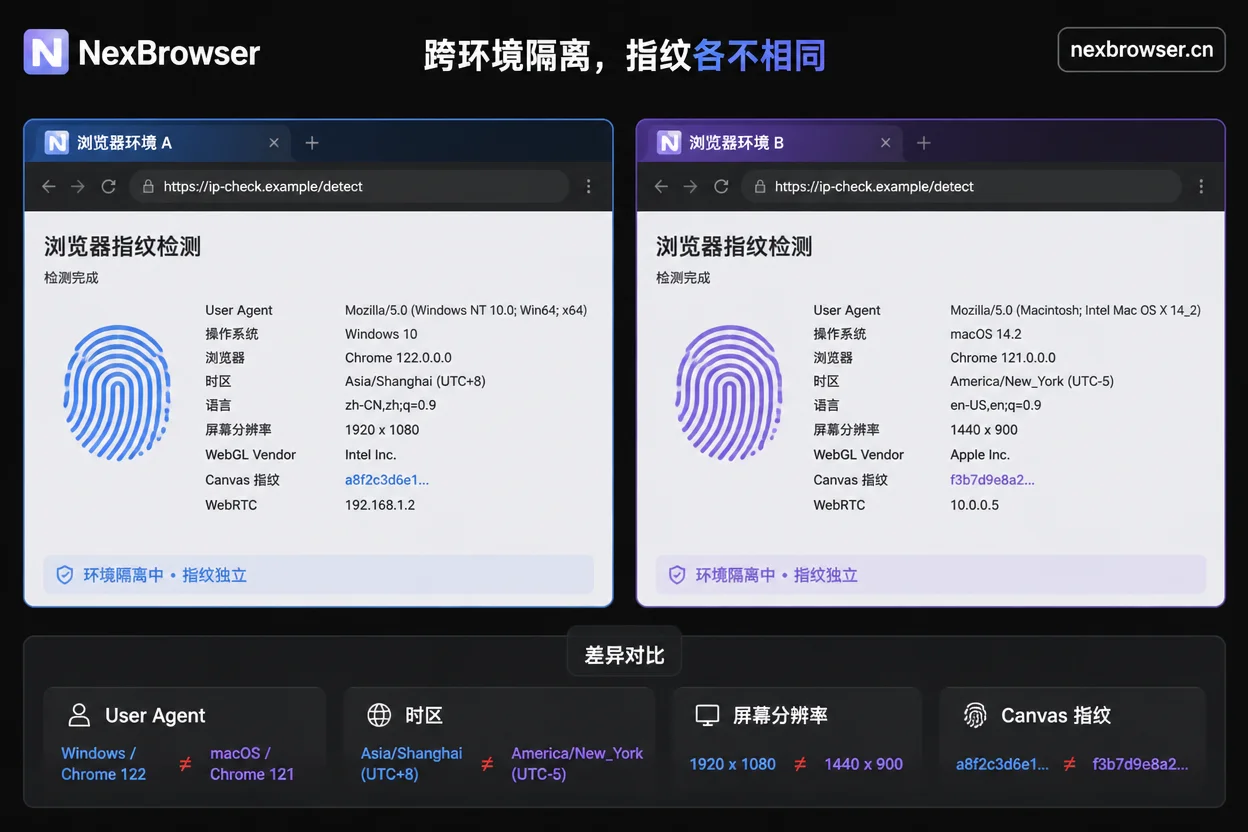Image resolution: width=1248 pixels, height=832 pixels.
Task: Click the not-equal sign in User Agent card
Action: pyautogui.click(x=185, y=764)
